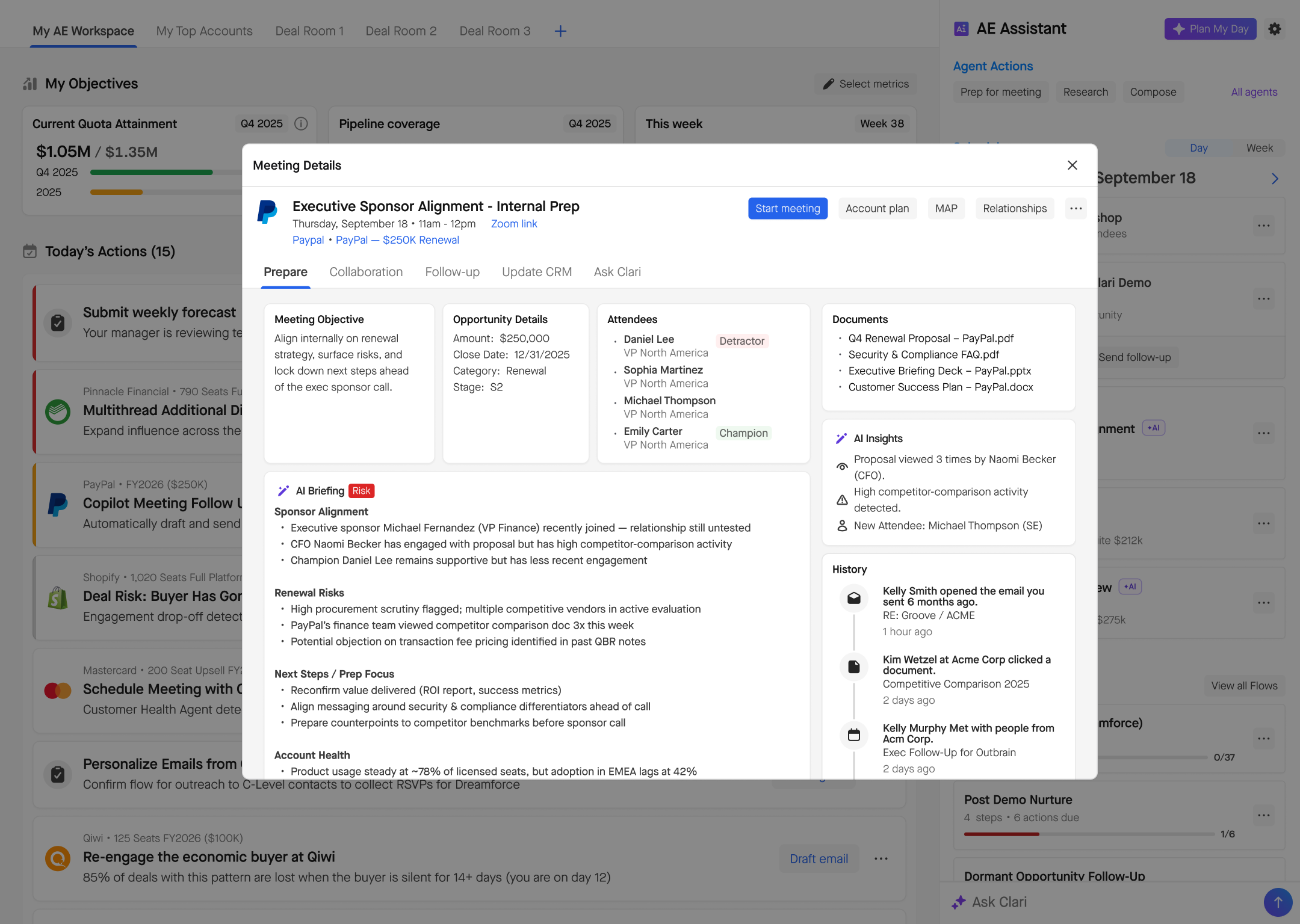Click the AI Insights wand icon
Screen dimensions: 1300x924
841,439
